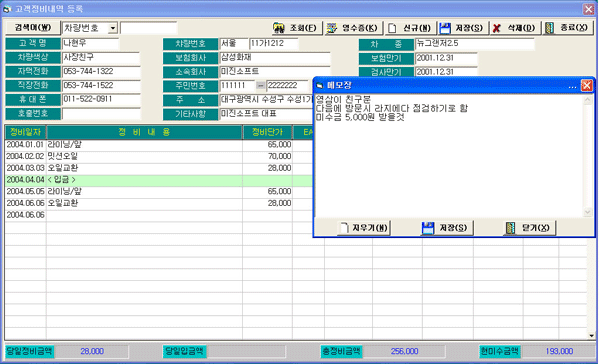Viewport: 599px width, 364px height.
Task: Click address field 대구광역시 수성구
Action: pos(266,100)
